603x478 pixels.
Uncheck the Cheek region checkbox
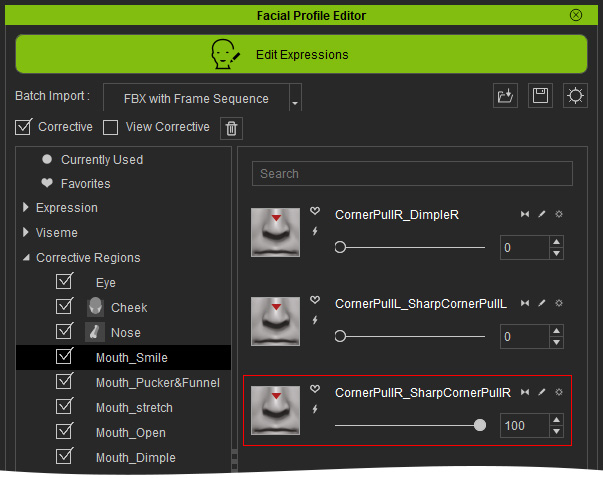pyautogui.click(x=64, y=306)
